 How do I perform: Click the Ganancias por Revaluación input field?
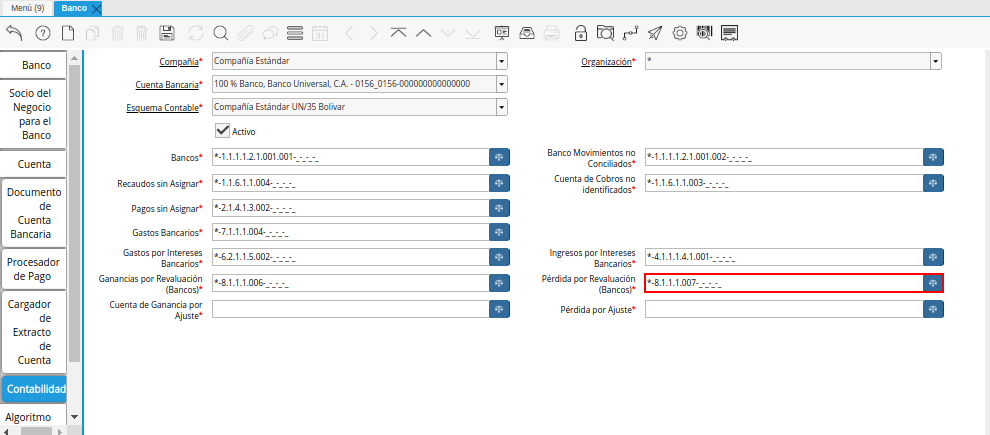click(x=350, y=283)
